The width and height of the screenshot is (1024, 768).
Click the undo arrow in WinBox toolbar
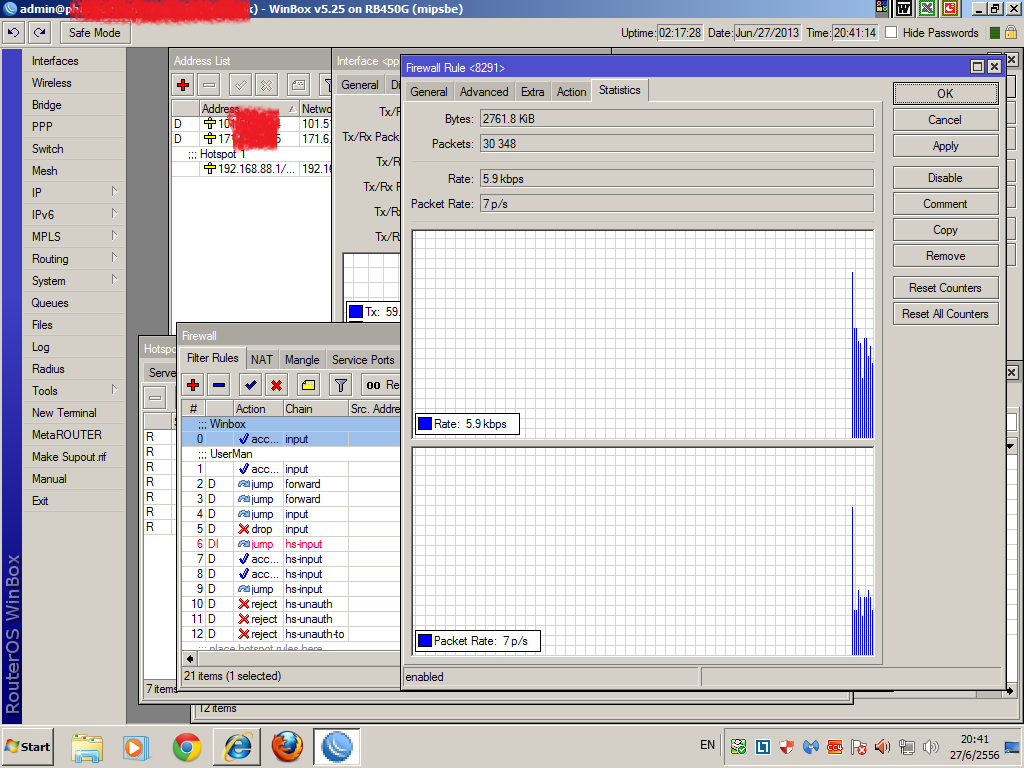[14, 33]
